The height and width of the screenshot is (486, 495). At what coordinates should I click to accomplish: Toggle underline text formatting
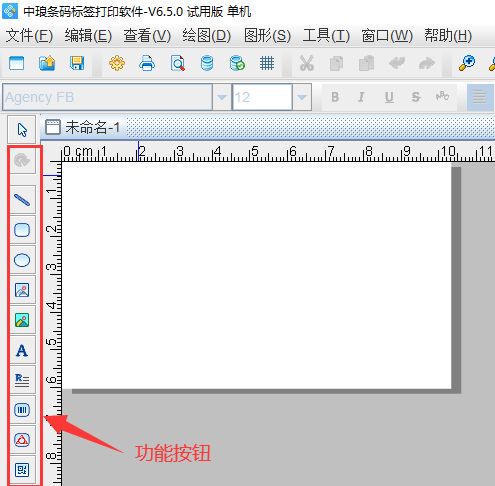[389, 97]
